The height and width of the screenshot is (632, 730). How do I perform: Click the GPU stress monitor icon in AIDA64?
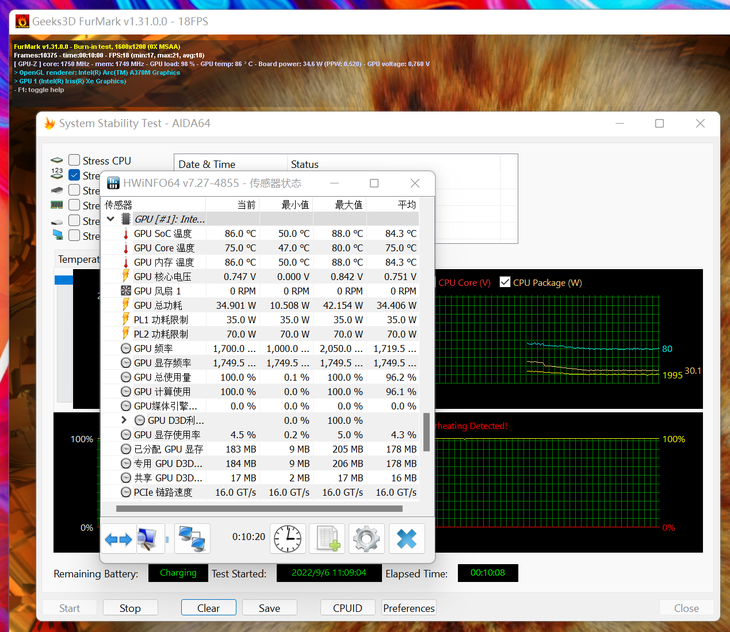click(58, 235)
